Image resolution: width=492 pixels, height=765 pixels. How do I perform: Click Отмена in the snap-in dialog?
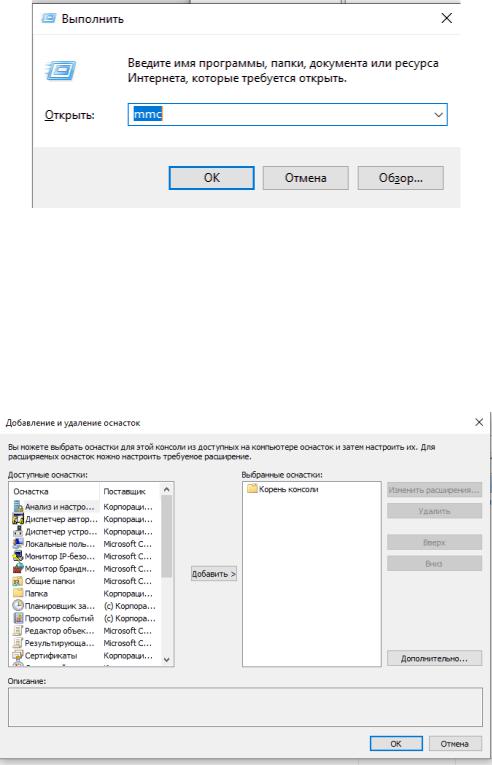point(455,744)
